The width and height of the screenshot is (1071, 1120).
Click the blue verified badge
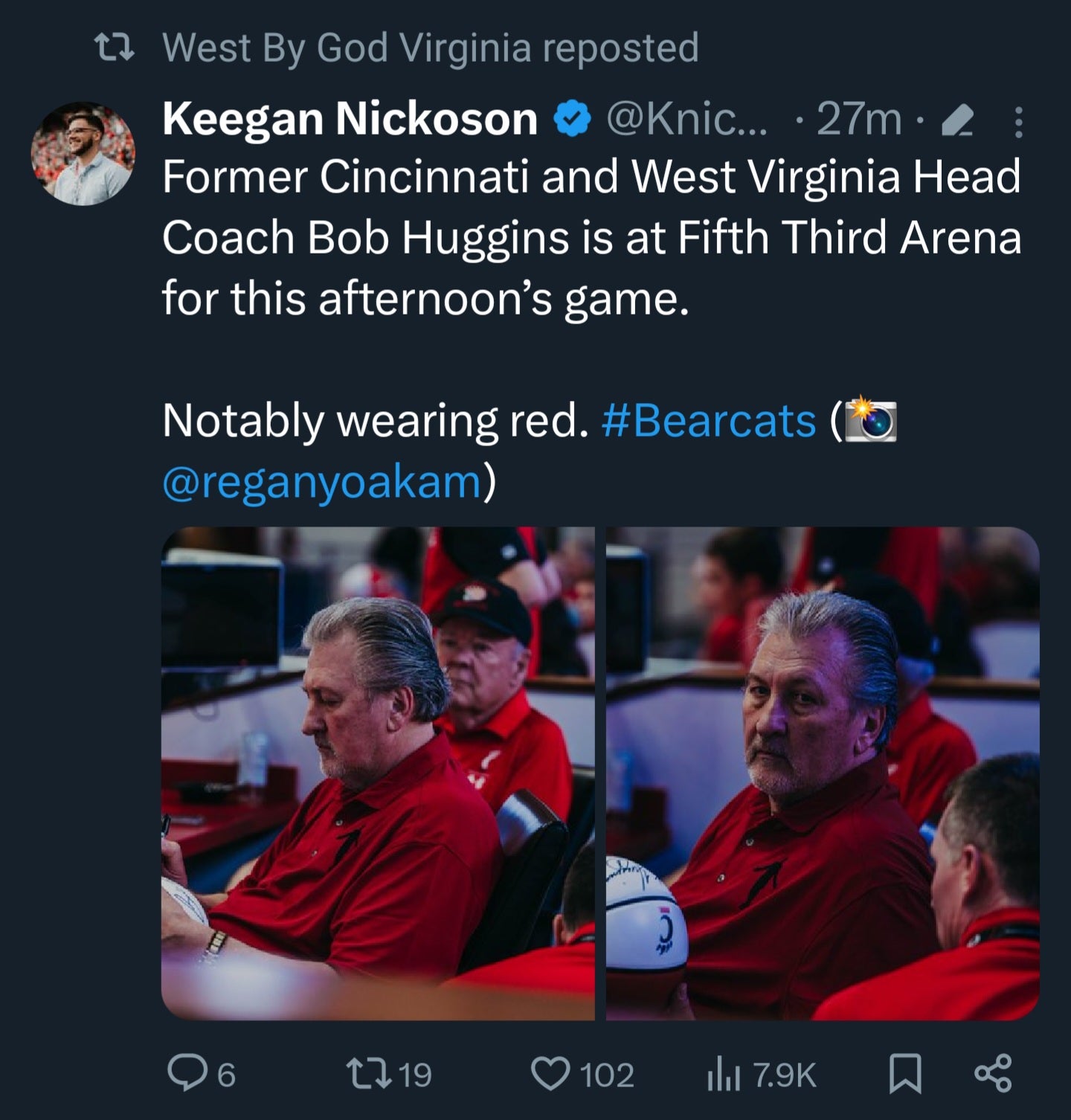[572, 120]
